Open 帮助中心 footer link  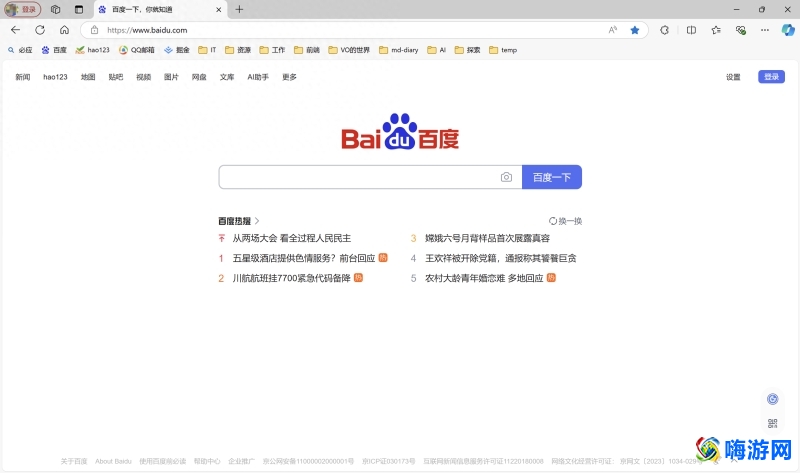(207, 461)
